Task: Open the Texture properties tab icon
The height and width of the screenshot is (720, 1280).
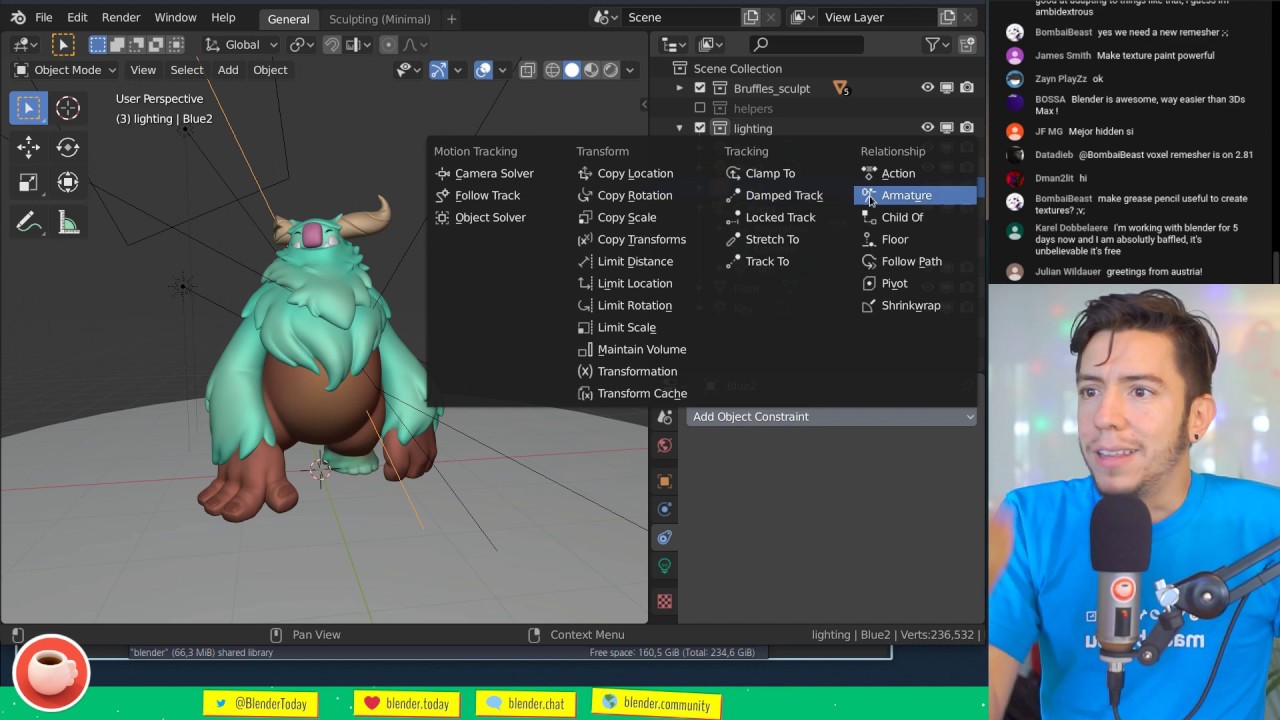Action: coord(665,601)
